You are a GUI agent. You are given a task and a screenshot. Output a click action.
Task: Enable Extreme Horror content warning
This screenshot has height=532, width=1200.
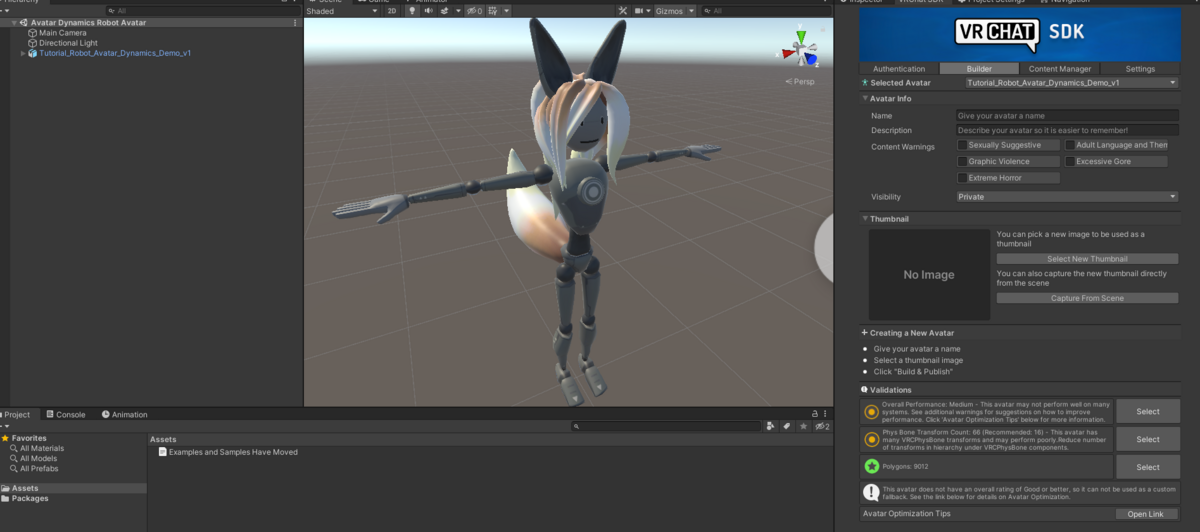click(962, 177)
